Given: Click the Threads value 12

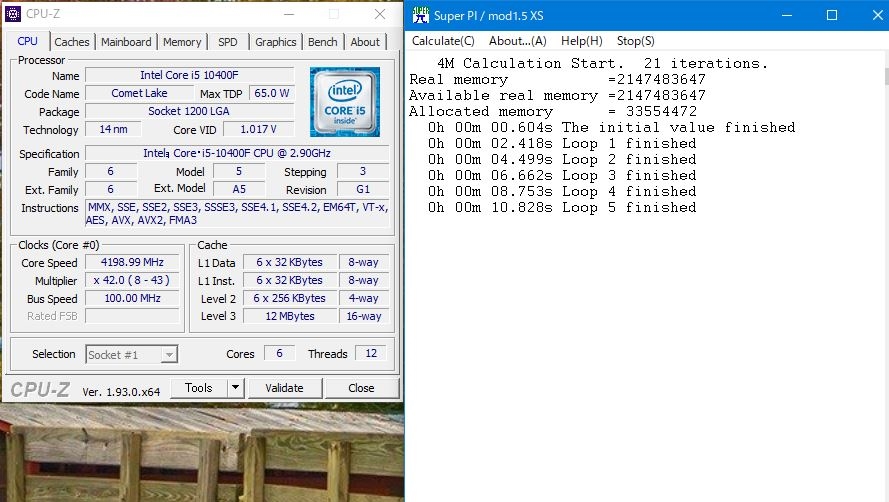Looking at the screenshot, I should pyautogui.click(x=371, y=353).
